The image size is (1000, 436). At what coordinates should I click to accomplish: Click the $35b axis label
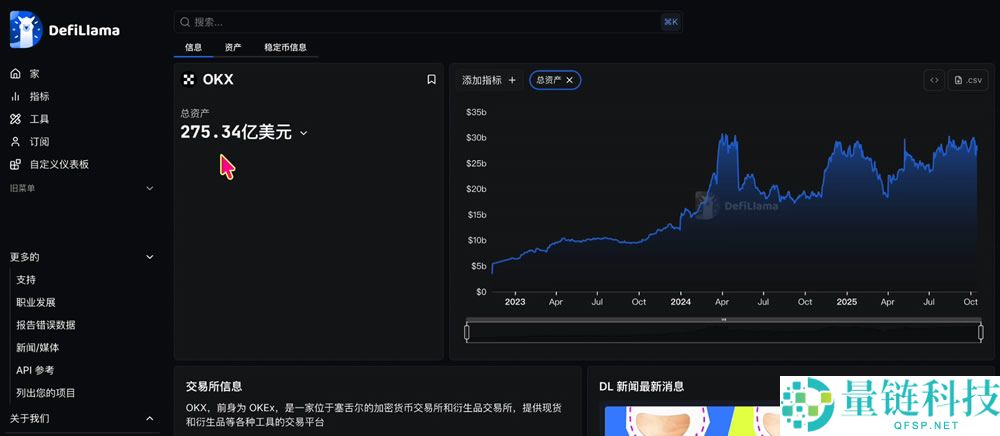(x=475, y=112)
